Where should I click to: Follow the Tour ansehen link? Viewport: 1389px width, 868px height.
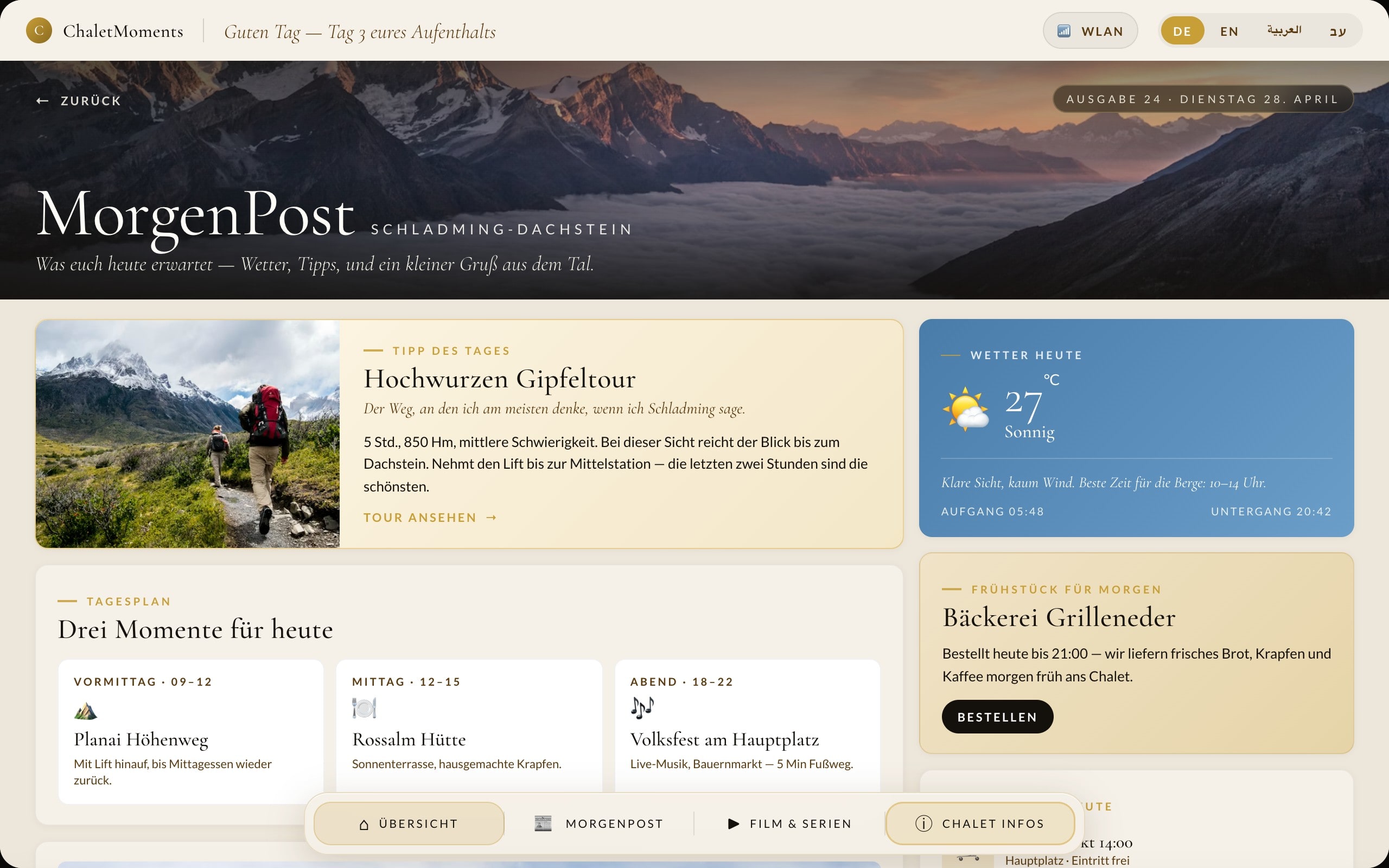[x=430, y=518]
